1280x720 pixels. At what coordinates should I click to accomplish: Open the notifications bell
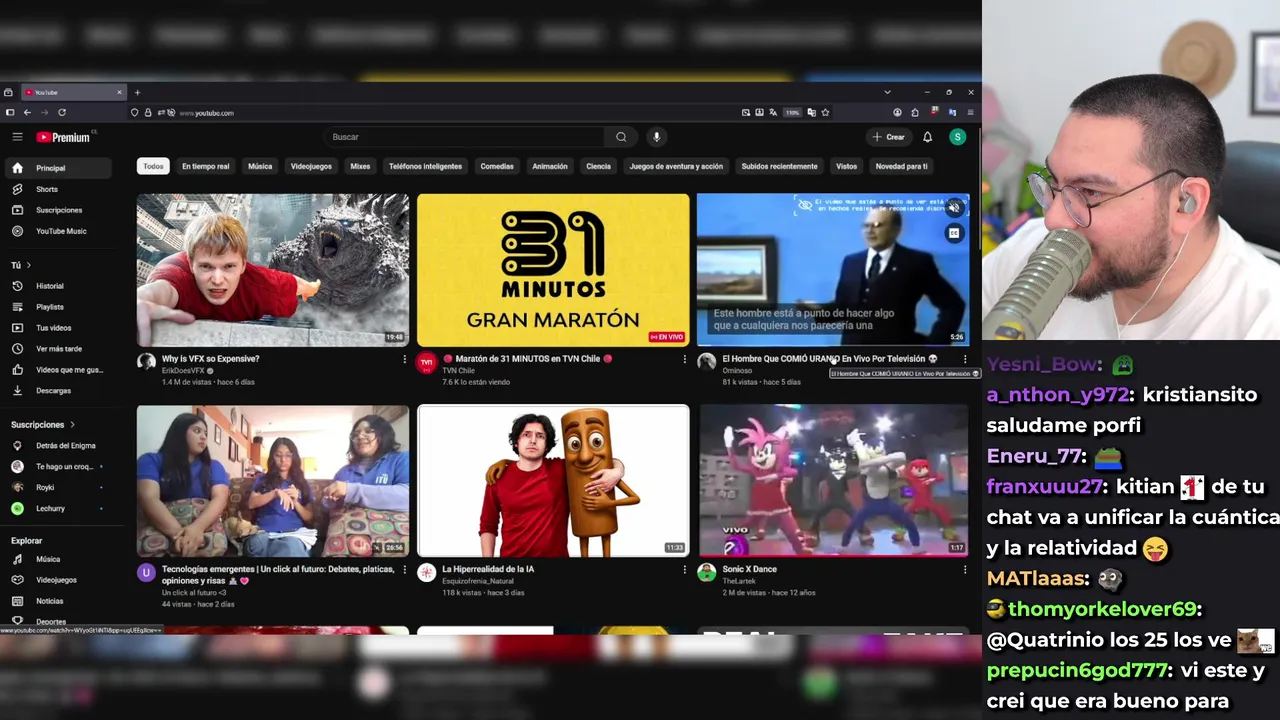927,137
